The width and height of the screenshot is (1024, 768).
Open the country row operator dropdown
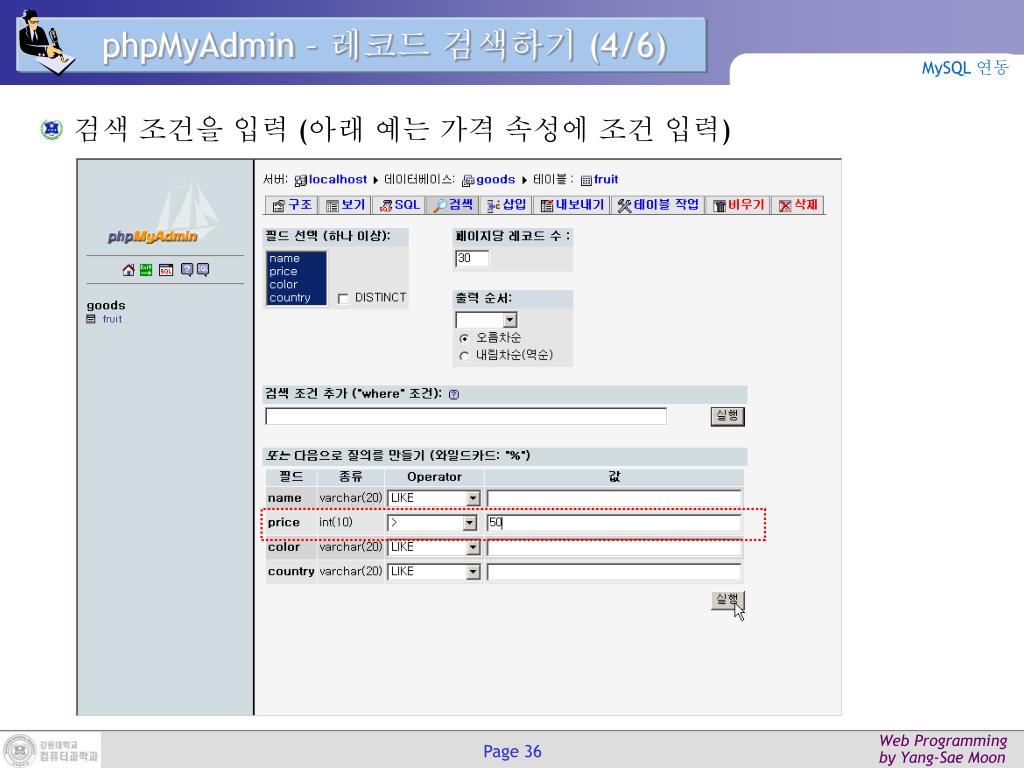click(x=434, y=572)
